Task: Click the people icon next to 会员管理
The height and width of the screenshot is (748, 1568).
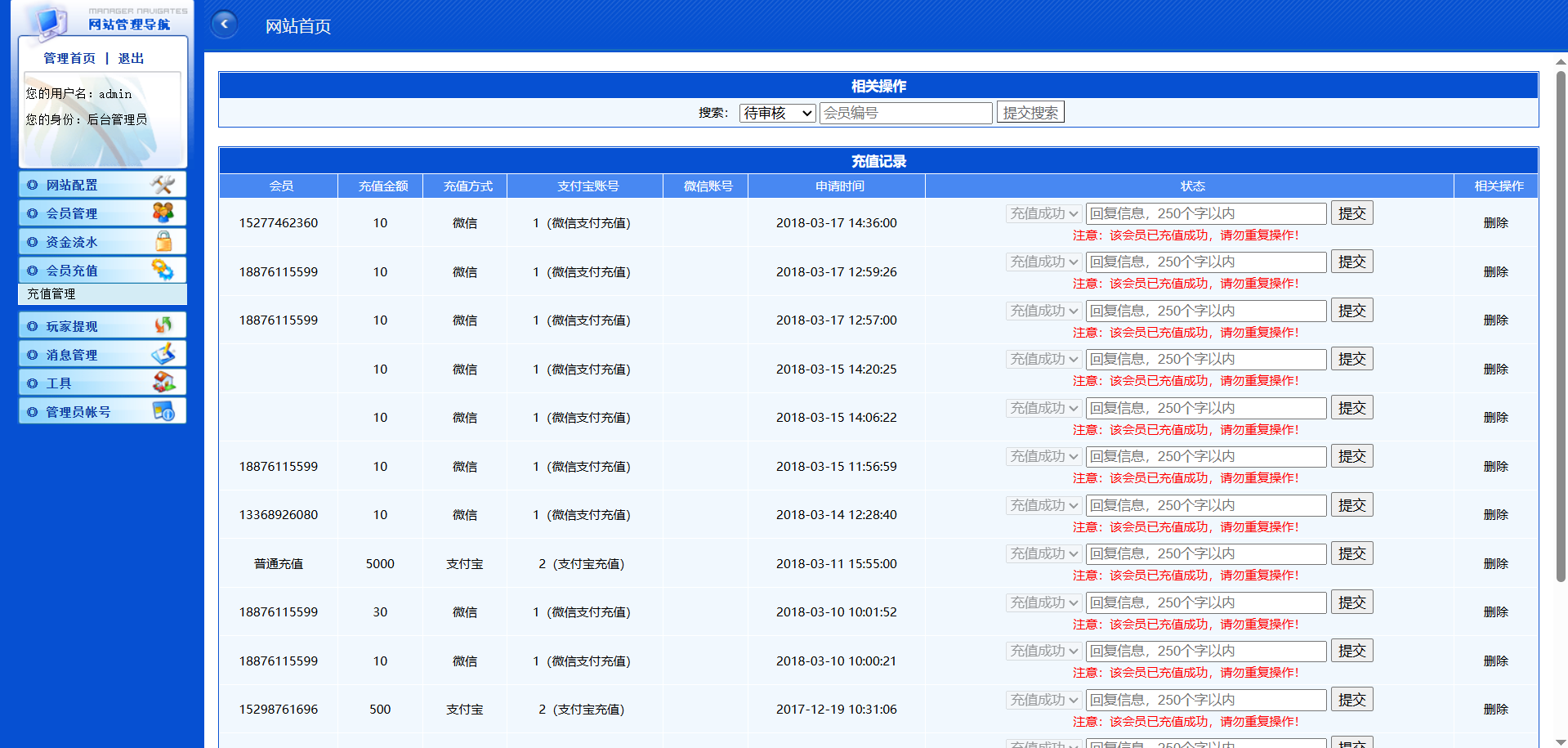Action: pyautogui.click(x=163, y=213)
